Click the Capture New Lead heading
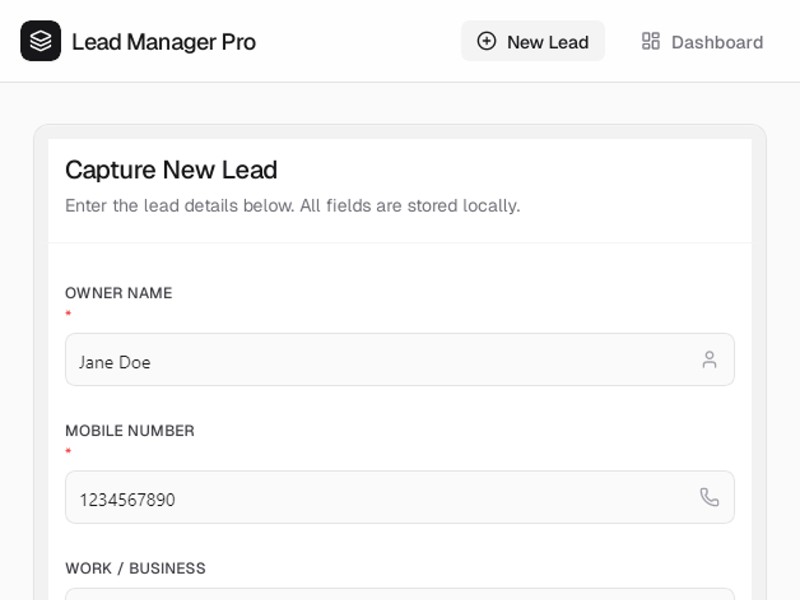 (171, 170)
